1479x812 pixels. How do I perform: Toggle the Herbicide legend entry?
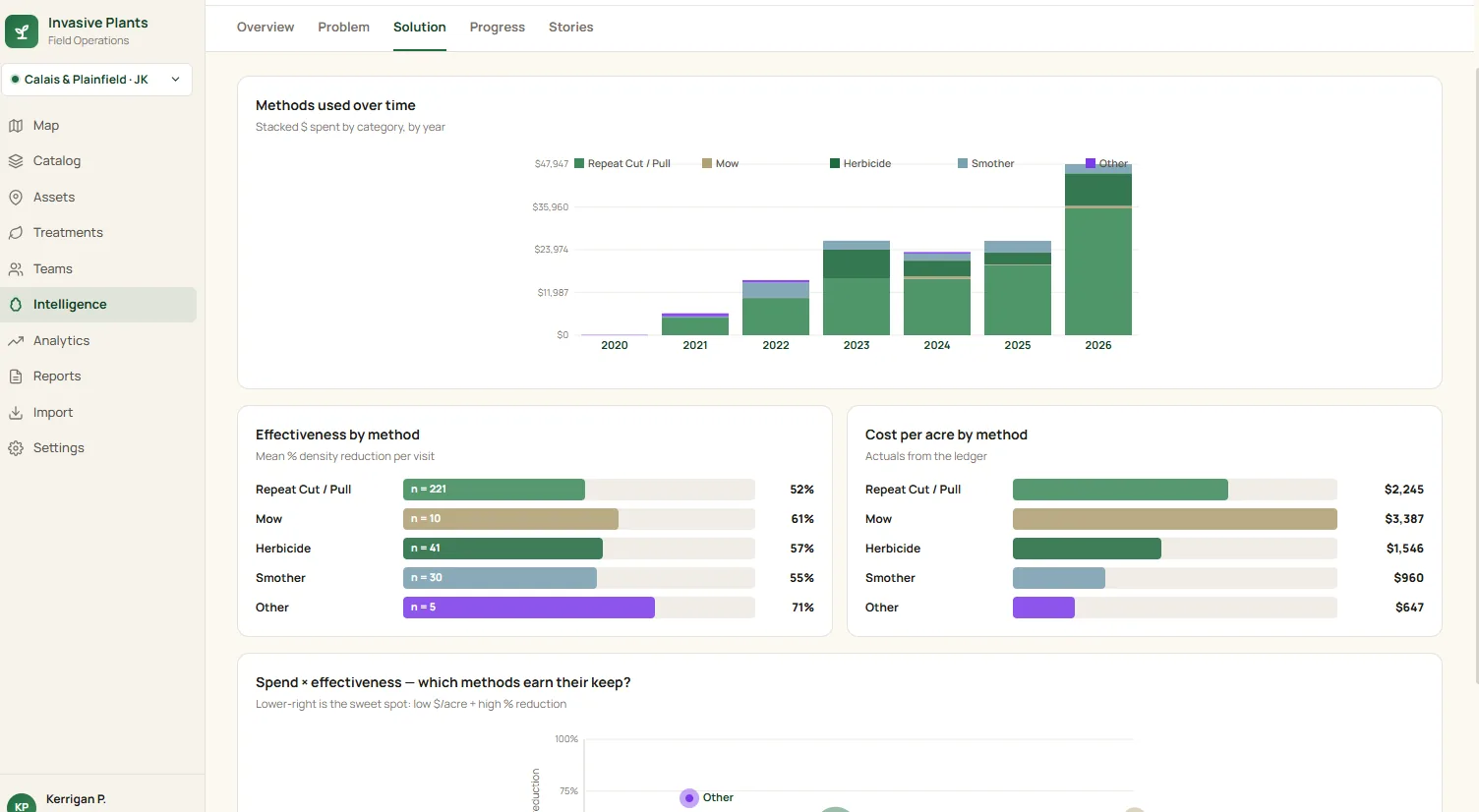click(x=860, y=164)
